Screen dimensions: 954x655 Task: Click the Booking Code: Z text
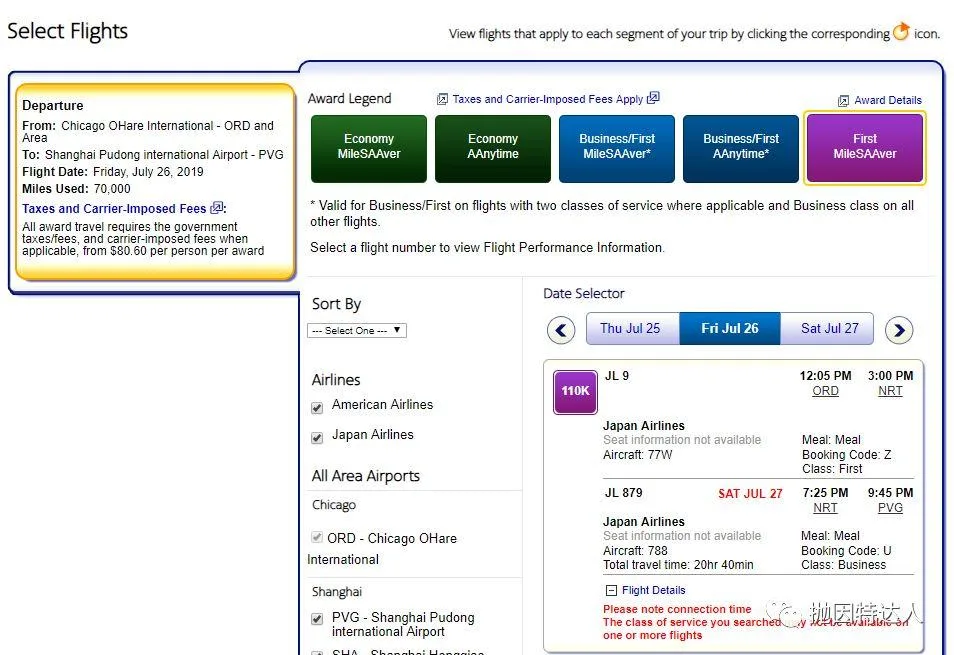pos(846,454)
